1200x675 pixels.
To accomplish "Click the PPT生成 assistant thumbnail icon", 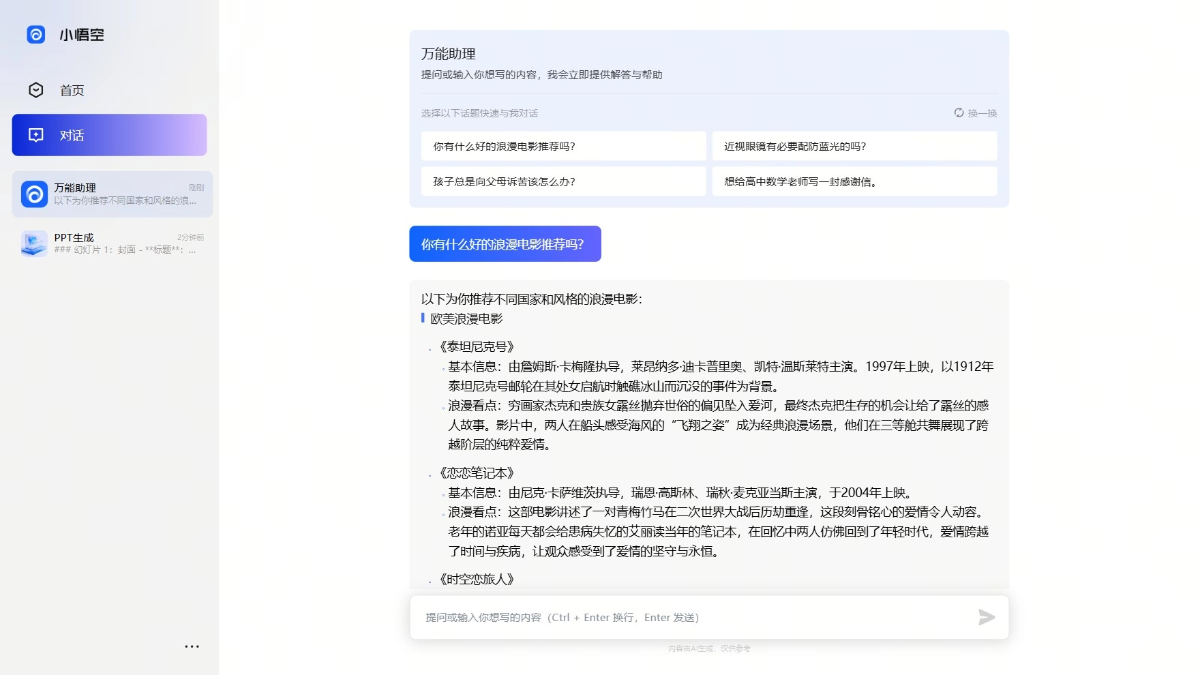I will tap(35, 243).
